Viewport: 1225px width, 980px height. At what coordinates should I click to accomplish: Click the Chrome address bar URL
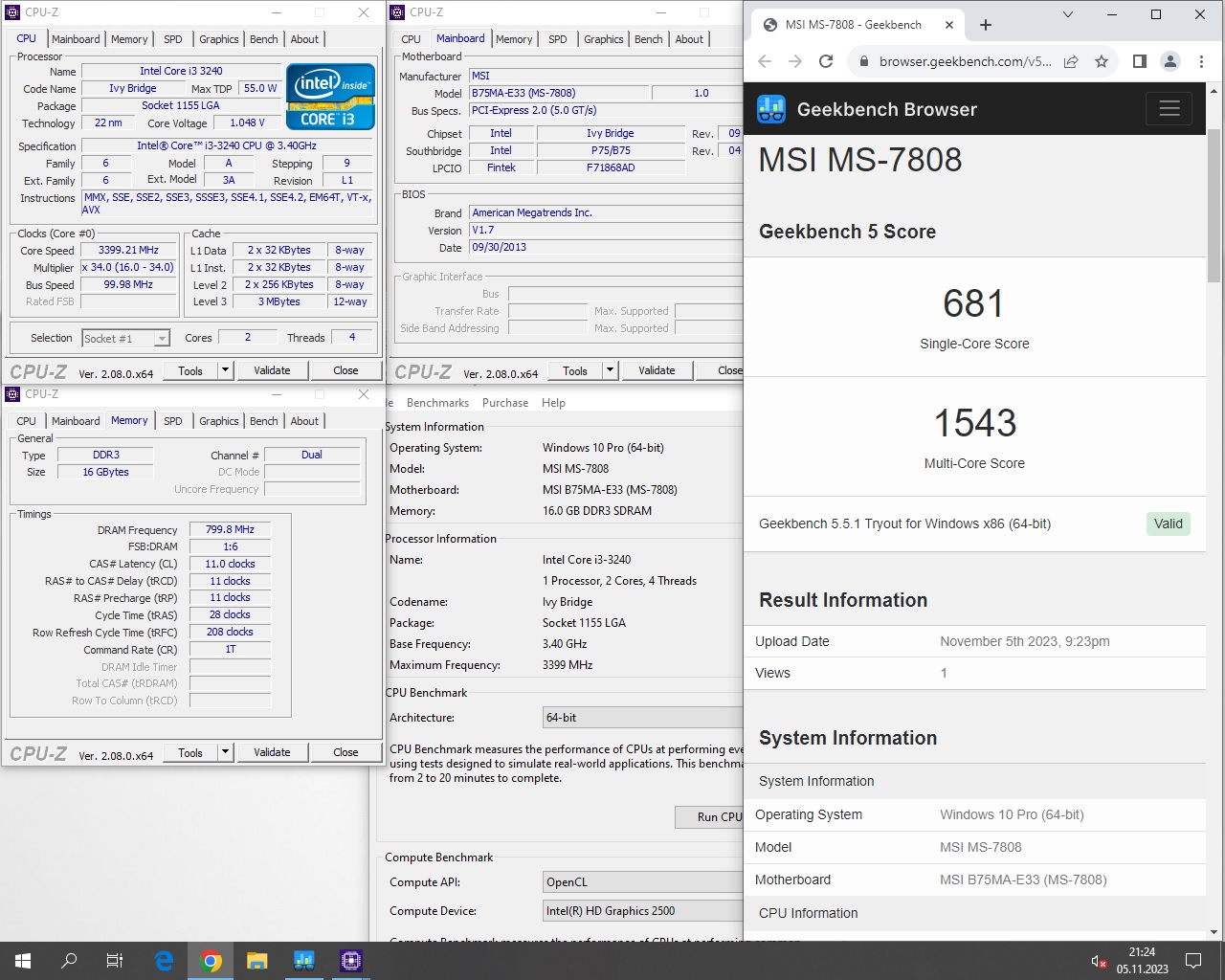point(965,61)
